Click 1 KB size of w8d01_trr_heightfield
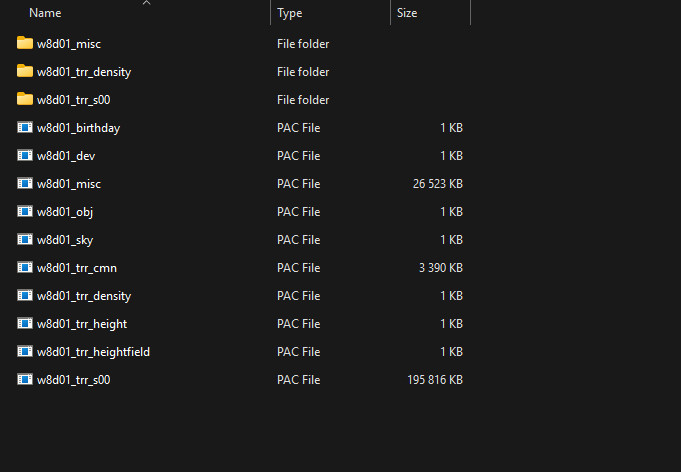 [452, 352]
